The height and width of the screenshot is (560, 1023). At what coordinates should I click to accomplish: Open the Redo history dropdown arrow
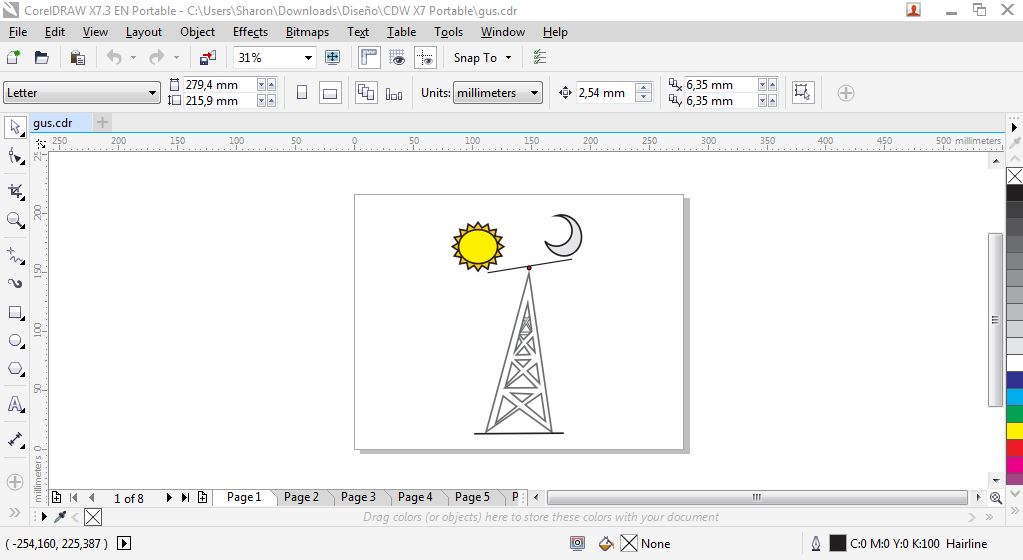click(176, 57)
